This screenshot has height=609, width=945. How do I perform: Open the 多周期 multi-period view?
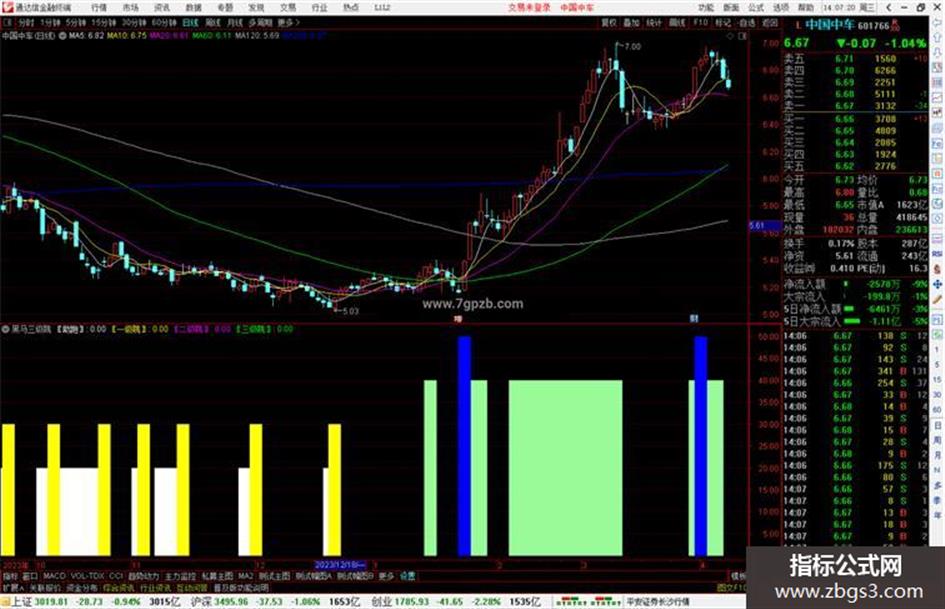pyautogui.click(x=260, y=22)
